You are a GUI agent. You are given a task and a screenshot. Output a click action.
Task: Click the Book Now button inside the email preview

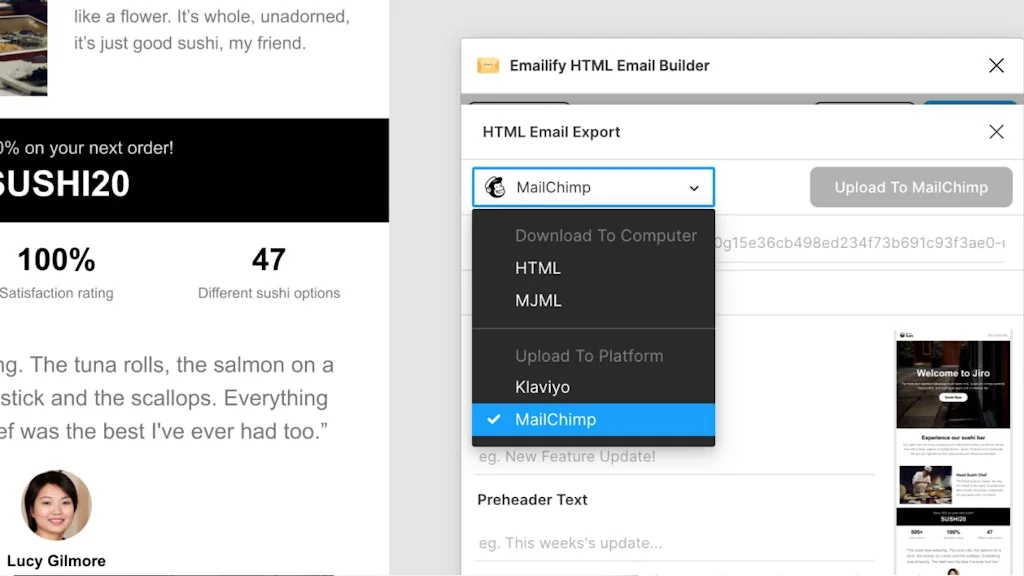pos(951,396)
